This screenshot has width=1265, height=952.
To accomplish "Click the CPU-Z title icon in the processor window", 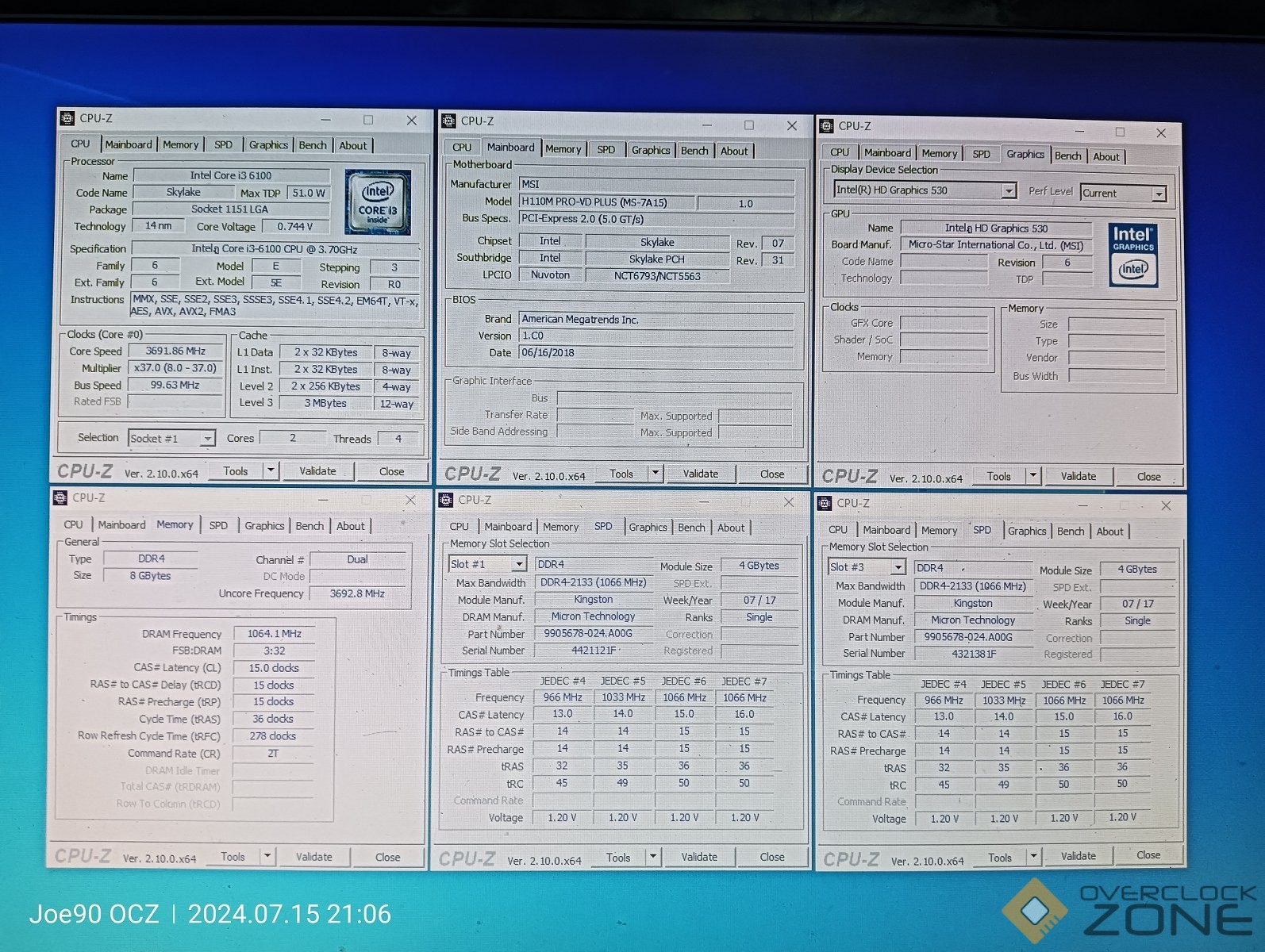I will (x=67, y=118).
